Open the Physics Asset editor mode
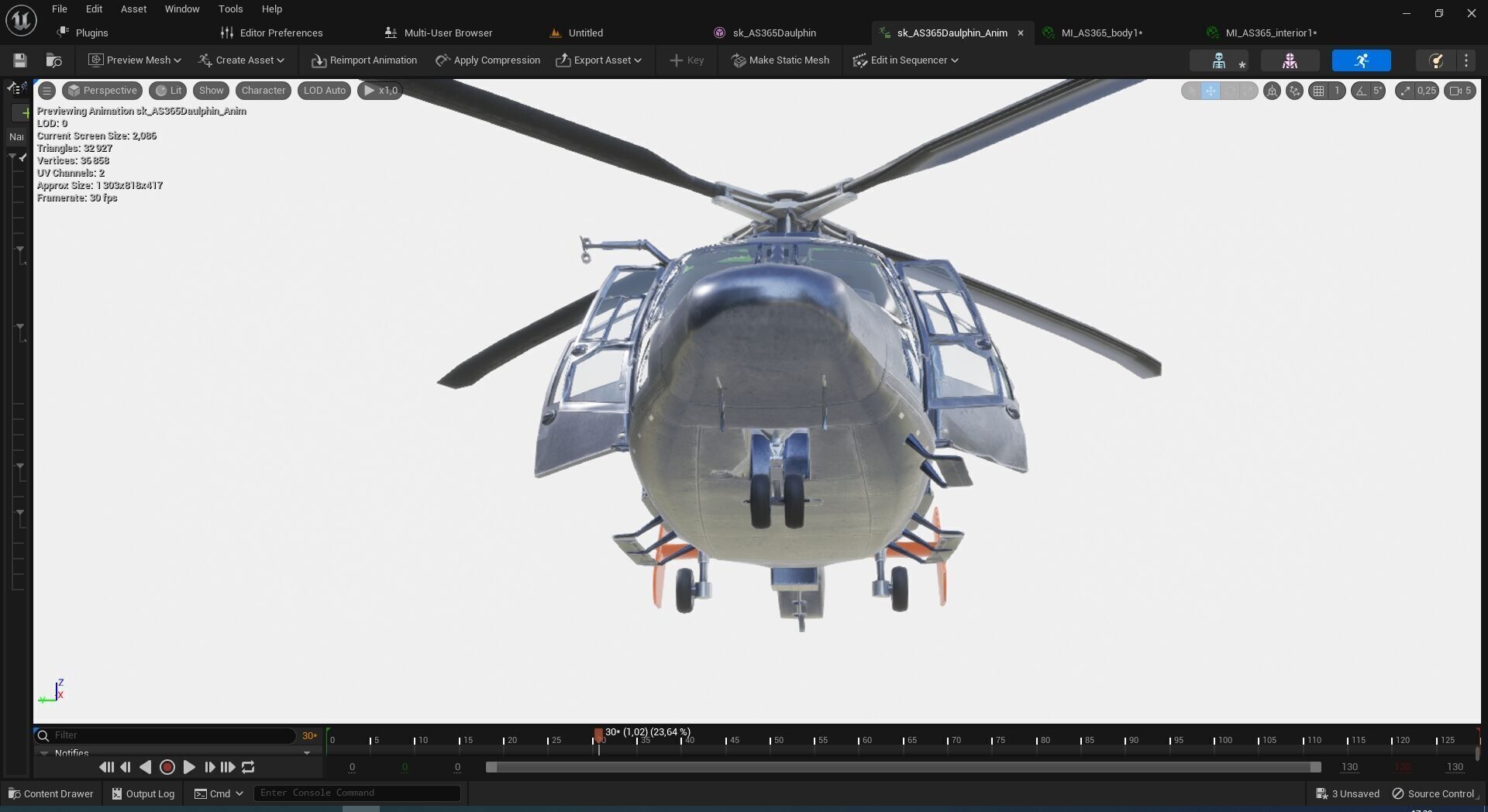Viewport: 1488px width, 812px height. (1435, 60)
